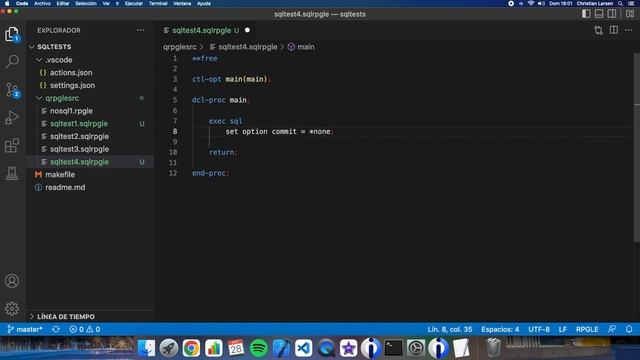640x360 pixels.
Task: Change encoding via UTF-8 indicator
Action: (539, 329)
